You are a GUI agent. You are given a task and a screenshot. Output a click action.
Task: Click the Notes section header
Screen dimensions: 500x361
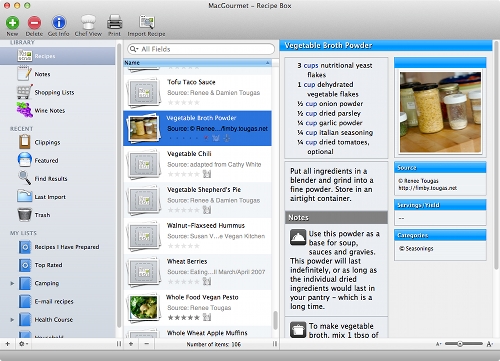tap(336, 217)
